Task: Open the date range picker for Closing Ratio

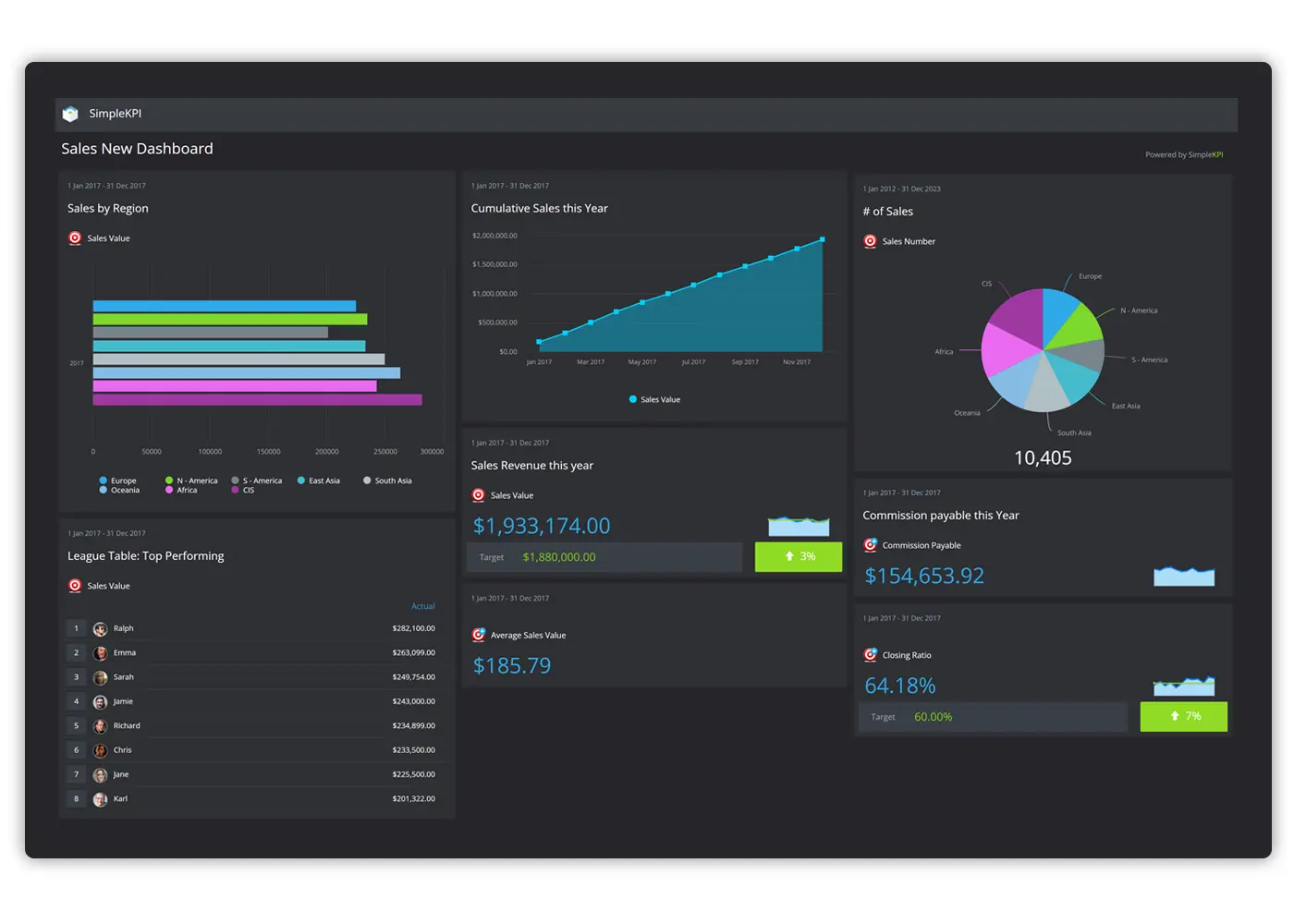Action: coord(901,617)
